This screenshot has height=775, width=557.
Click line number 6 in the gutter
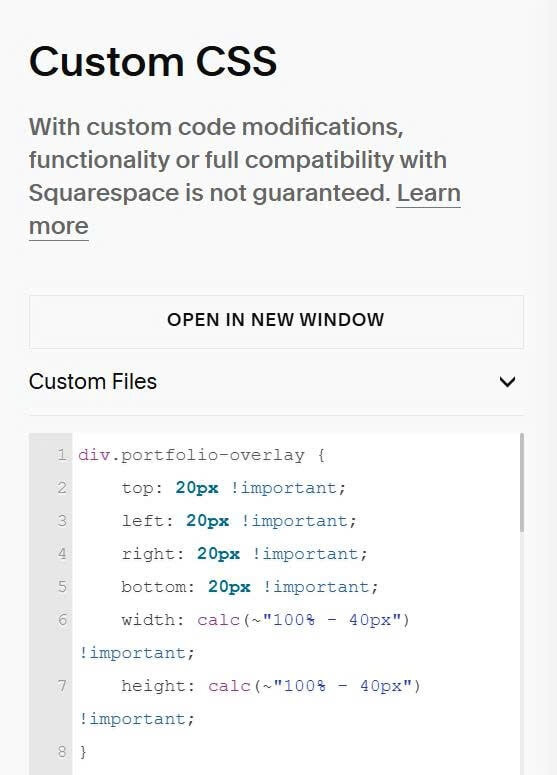point(62,619)
